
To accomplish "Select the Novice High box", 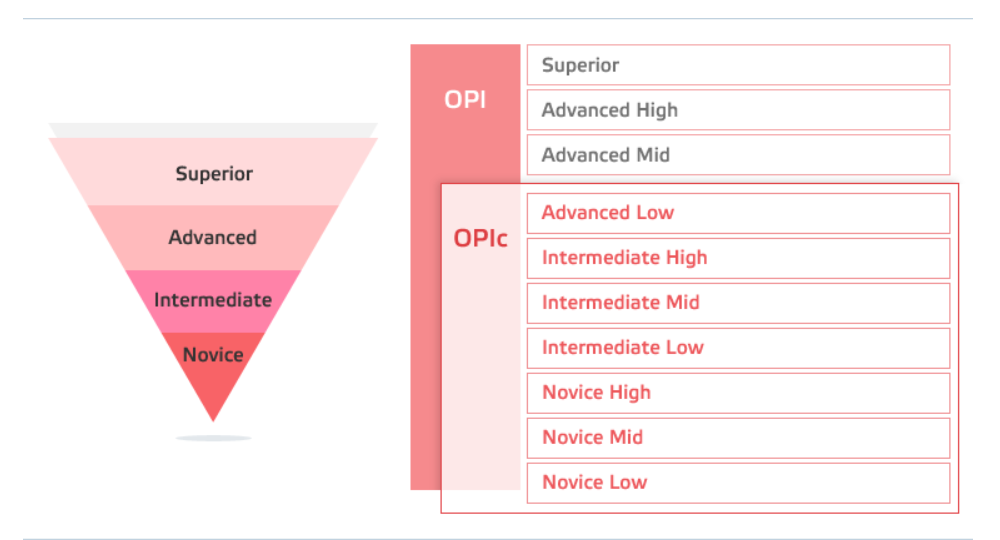I will 739,393.
